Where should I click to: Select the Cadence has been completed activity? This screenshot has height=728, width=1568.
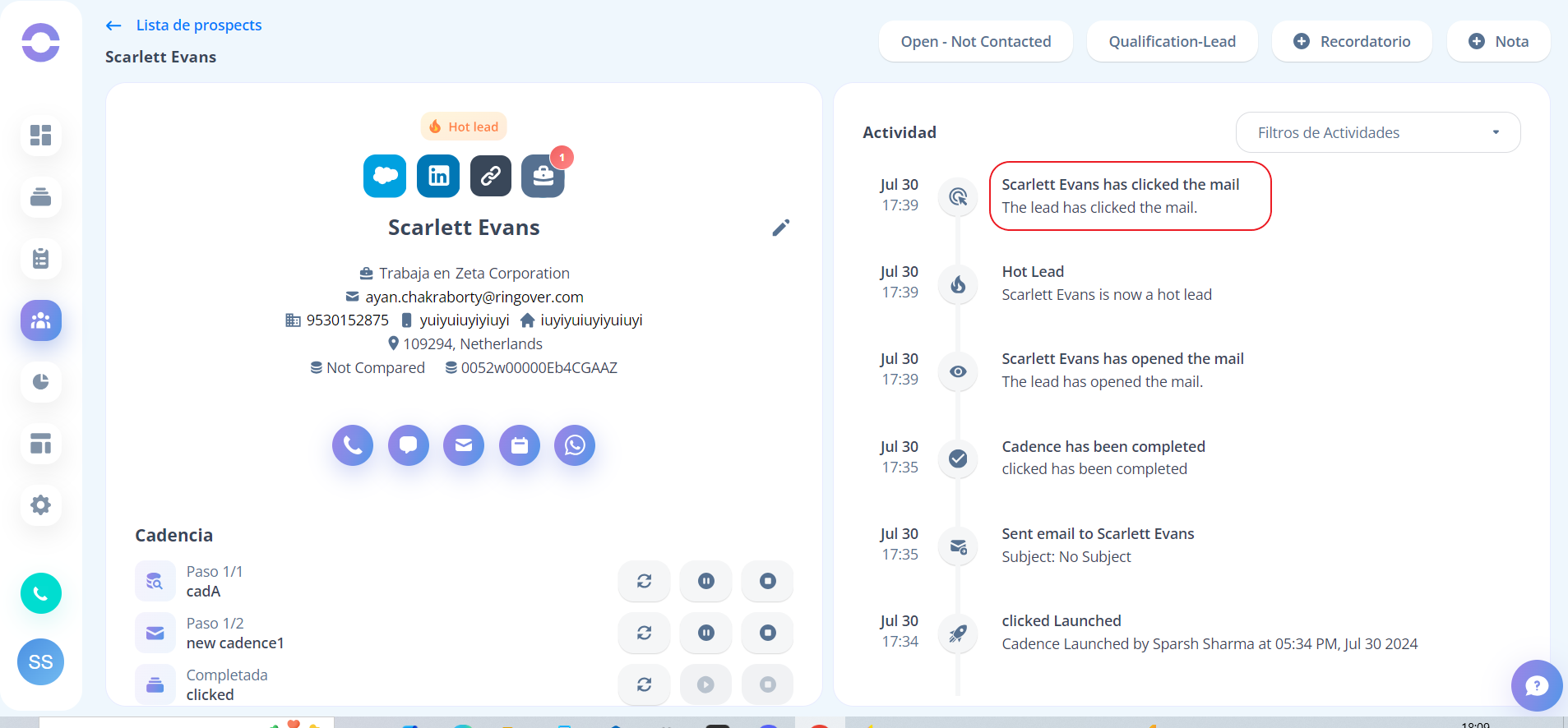click(1103, 458)
